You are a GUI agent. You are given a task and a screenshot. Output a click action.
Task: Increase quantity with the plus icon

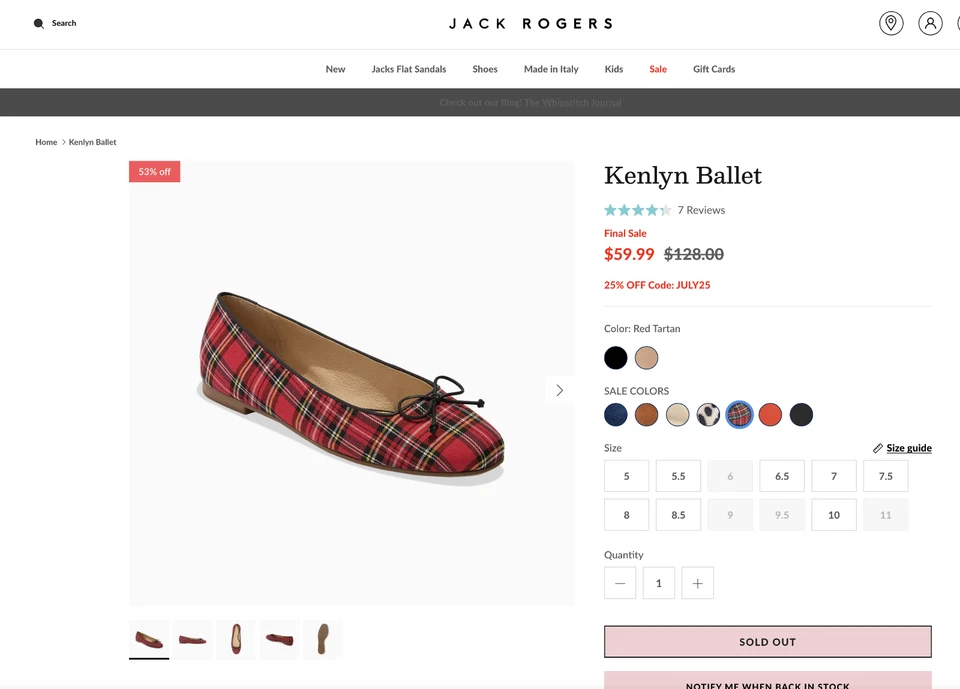[x=697, y=583]
